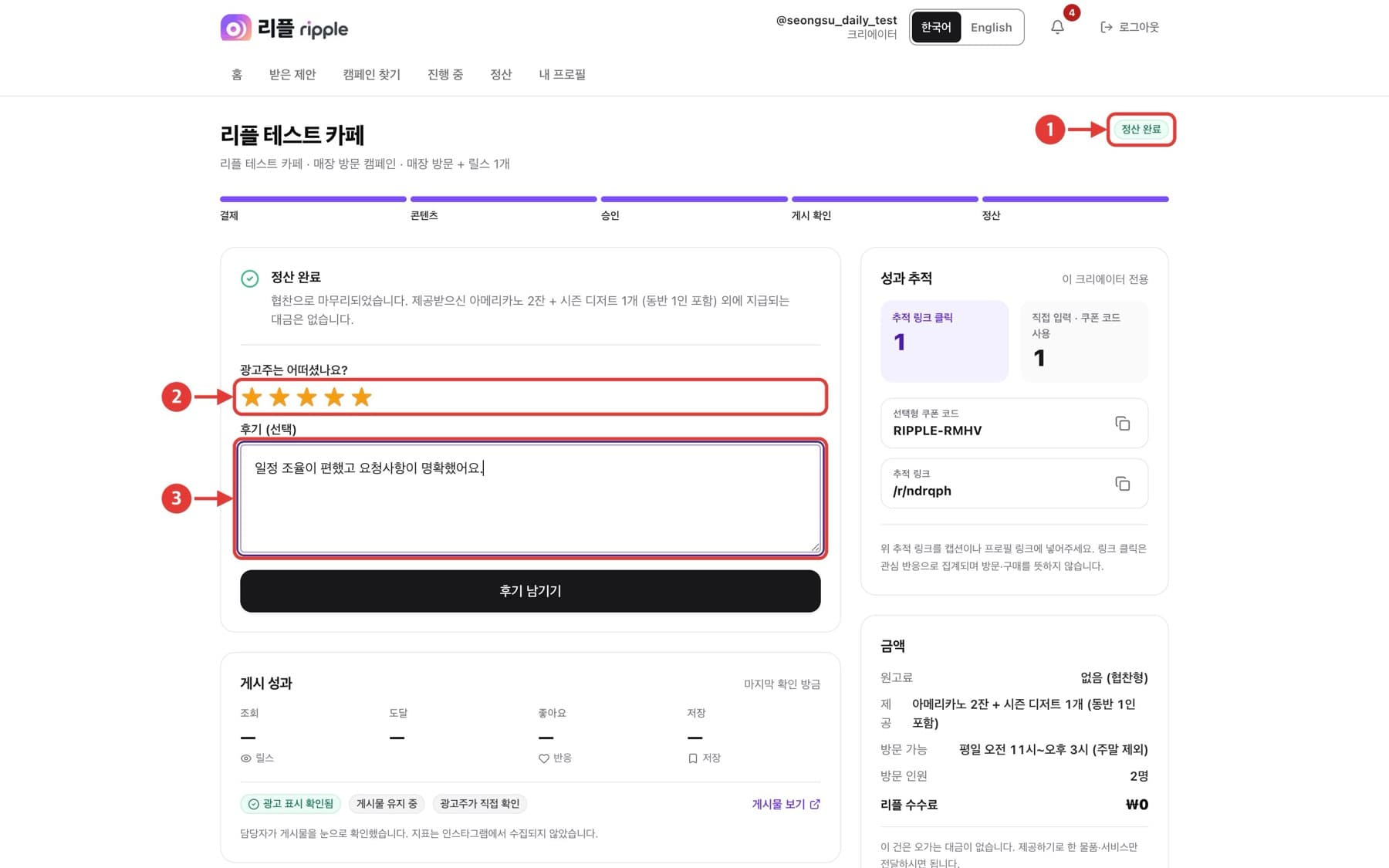Screen dimensions: 1389x868
Task: Open the 내 프로필 tab
Action: click(562, 74)
